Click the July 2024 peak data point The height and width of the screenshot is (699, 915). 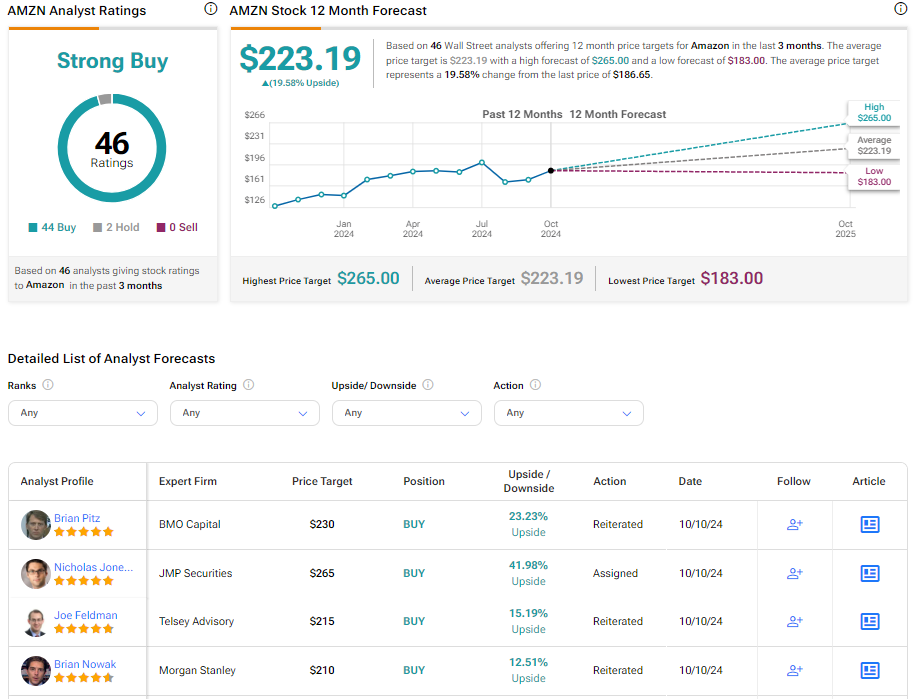[482, 162]
